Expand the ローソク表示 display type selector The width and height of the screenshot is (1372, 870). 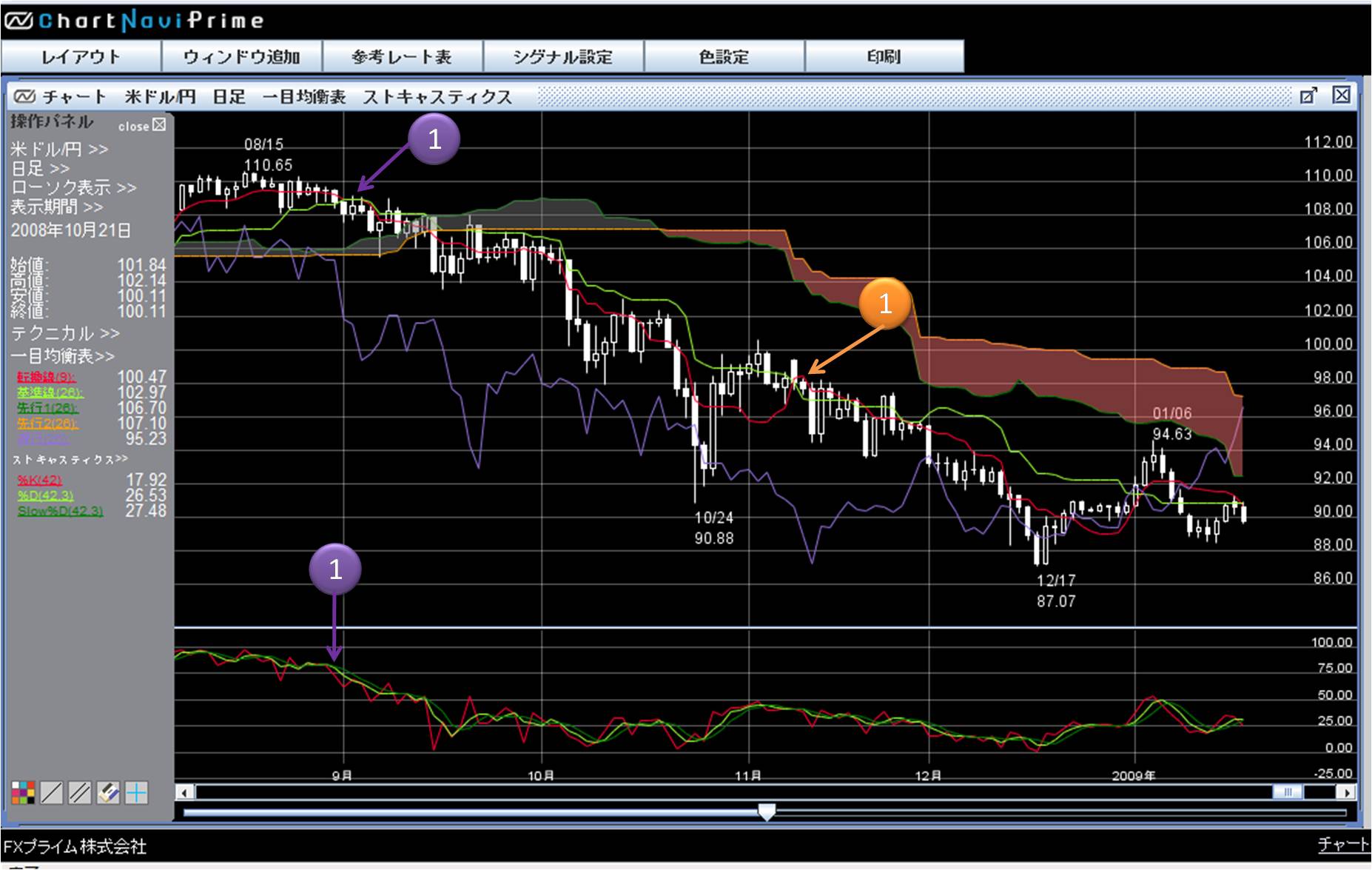point(73,187)
